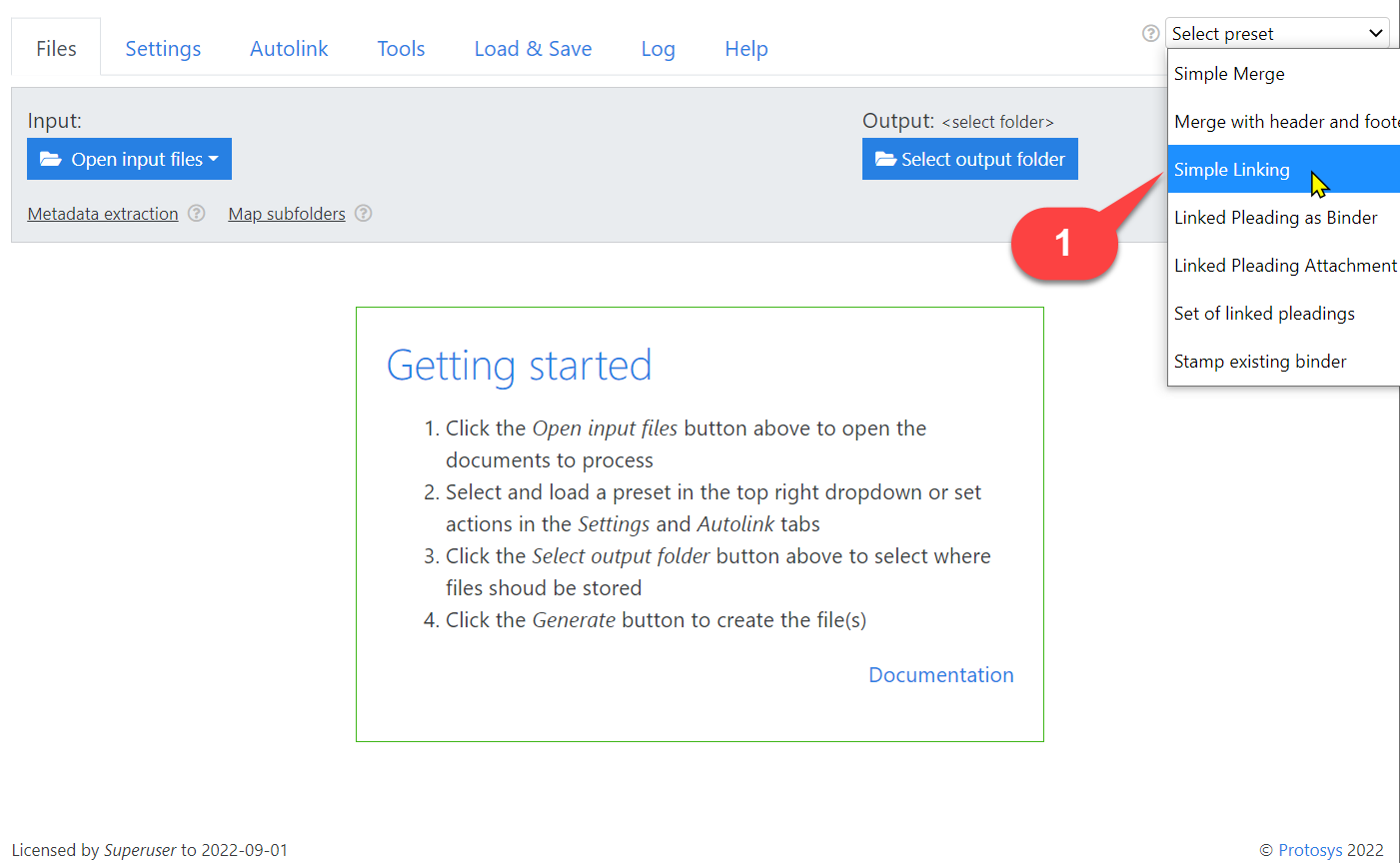The image size is (1400, 863).
Task: Open the Select preset dropdown
Action: pos(1276,33)
